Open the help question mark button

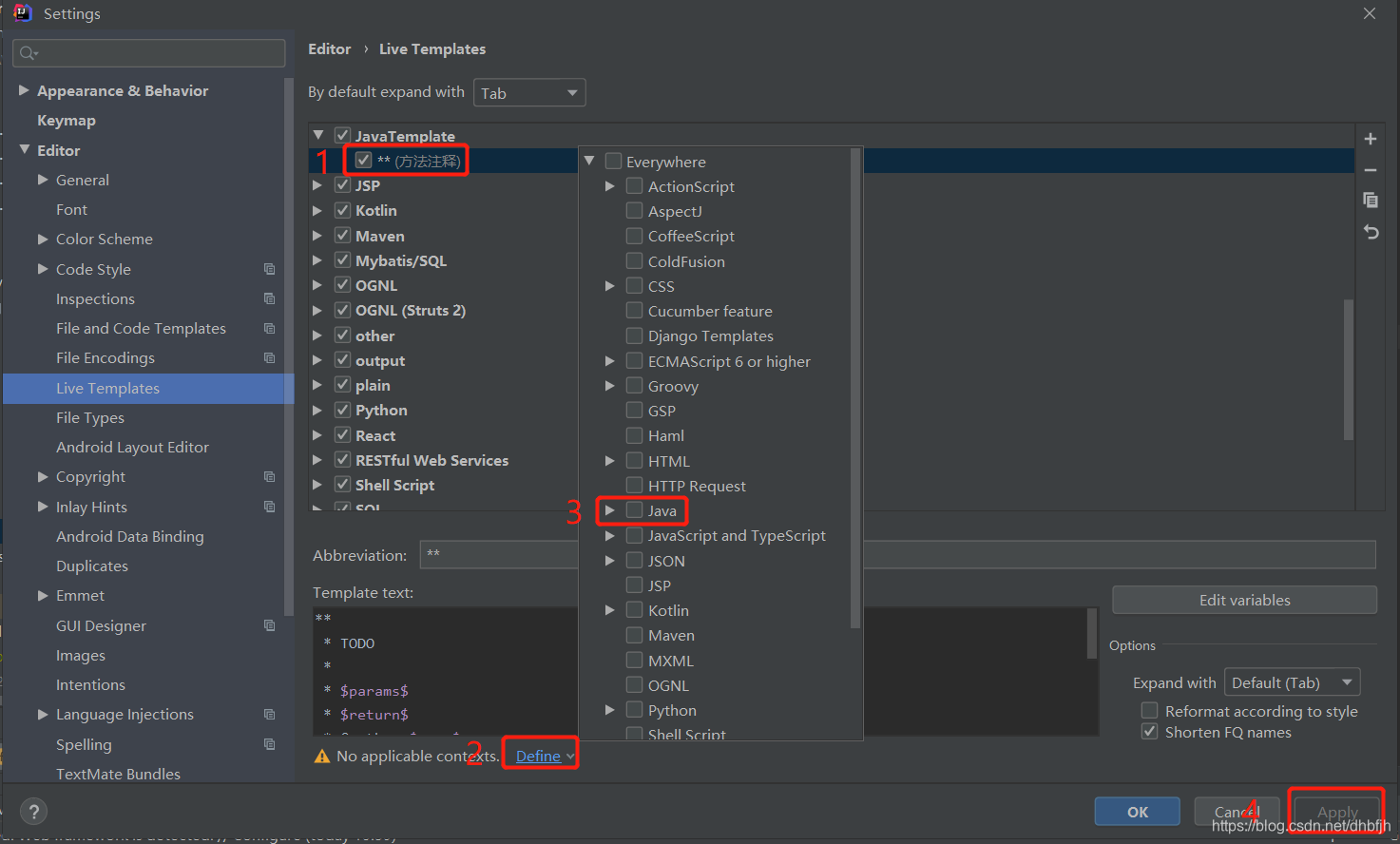(x=34, y=812)
